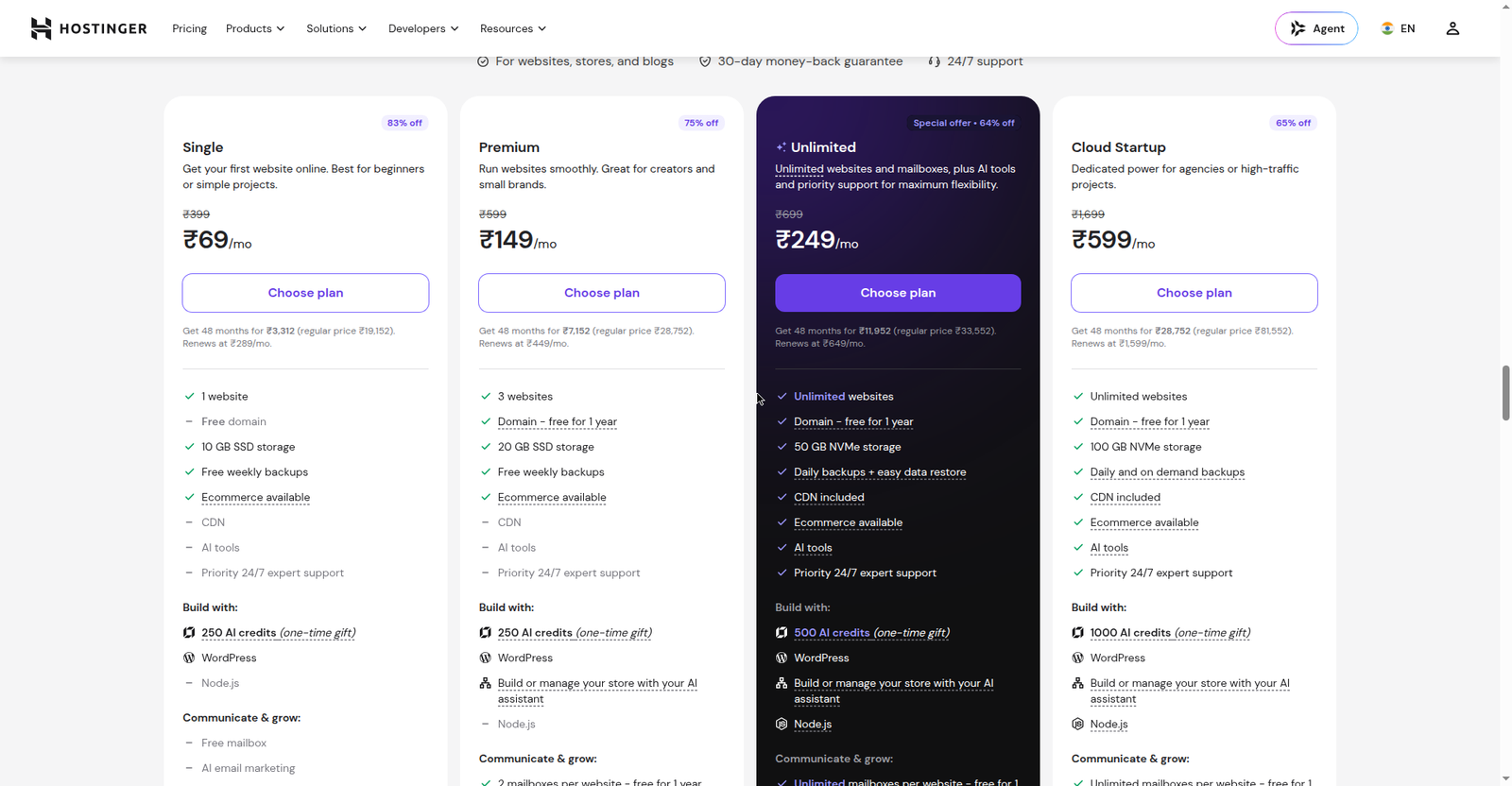Open the Pricing page
The height and width of the screenshot is (786, 1512).
click(x=189, y=28)
